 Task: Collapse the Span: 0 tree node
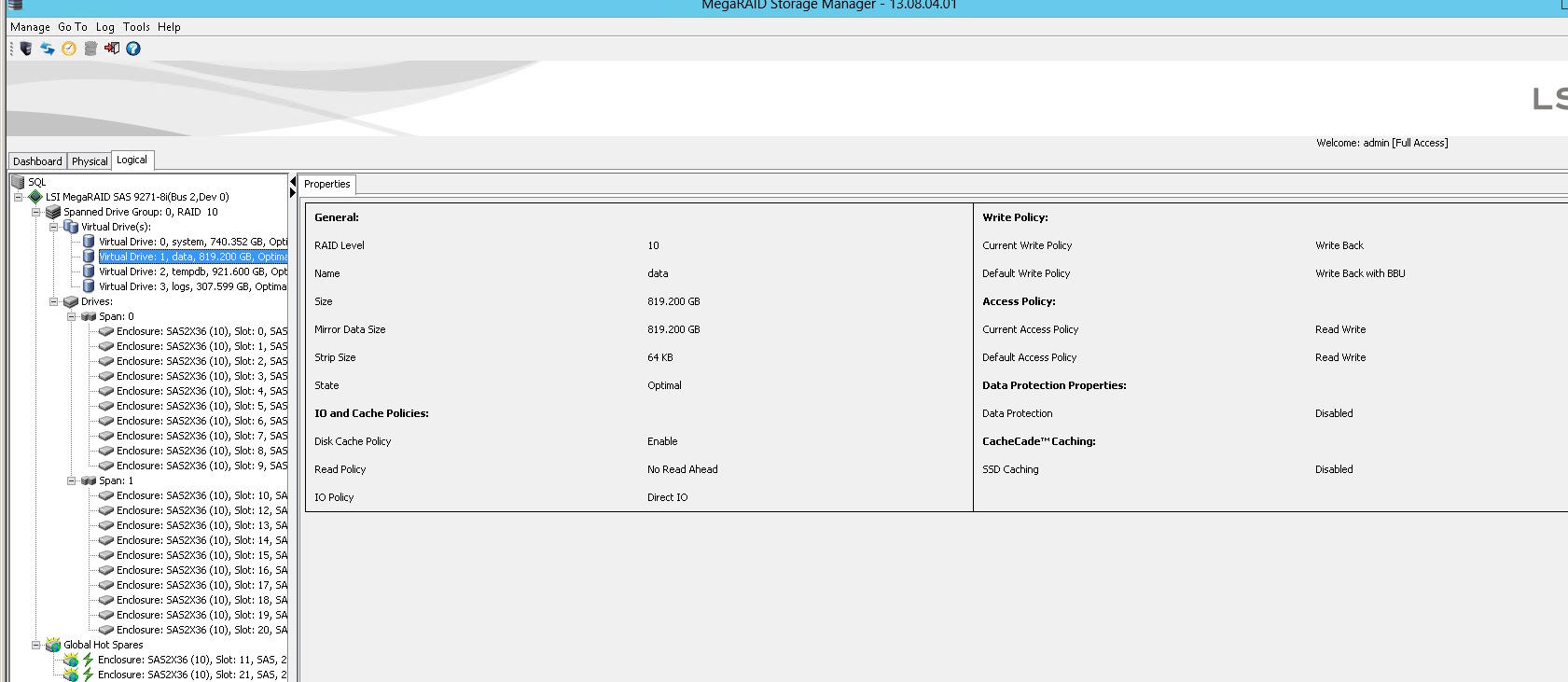[x=72, y=316]
